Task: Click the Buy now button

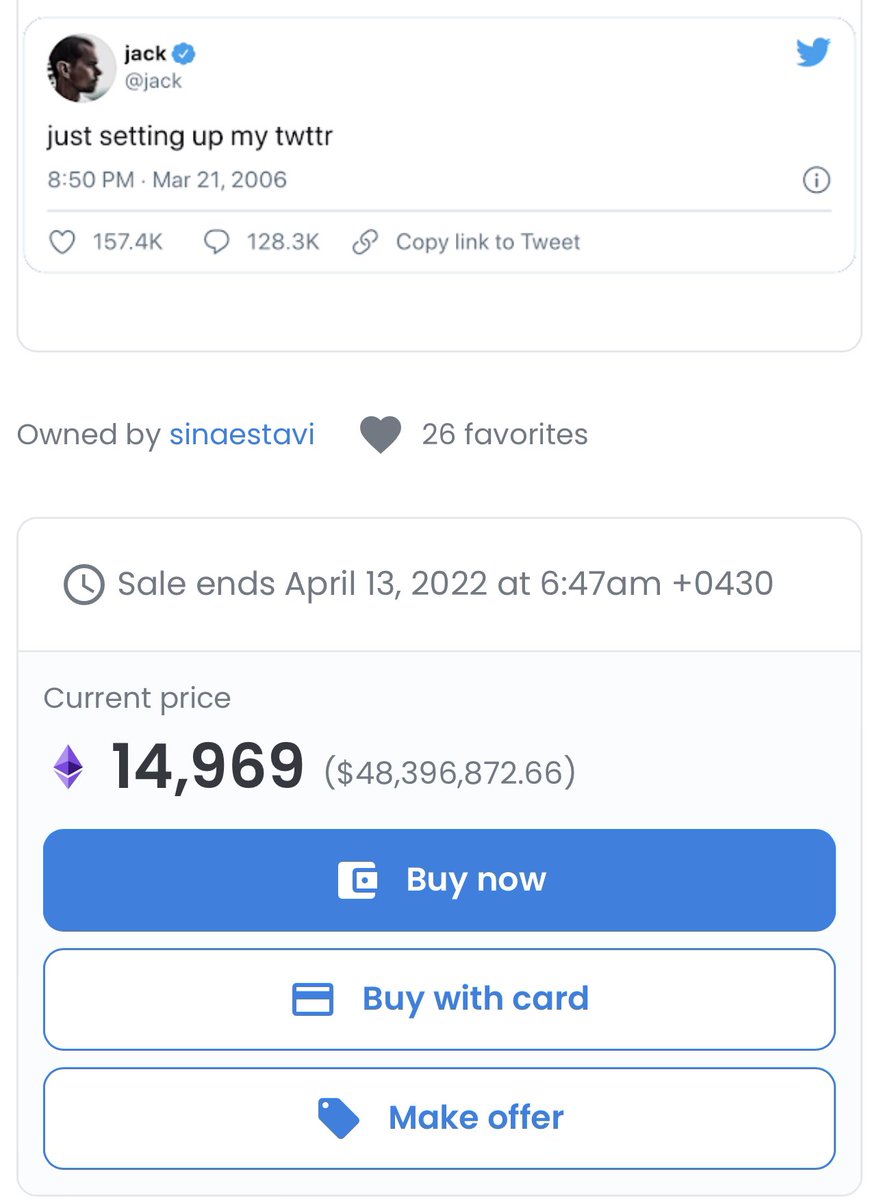Action: pos(439,880)
